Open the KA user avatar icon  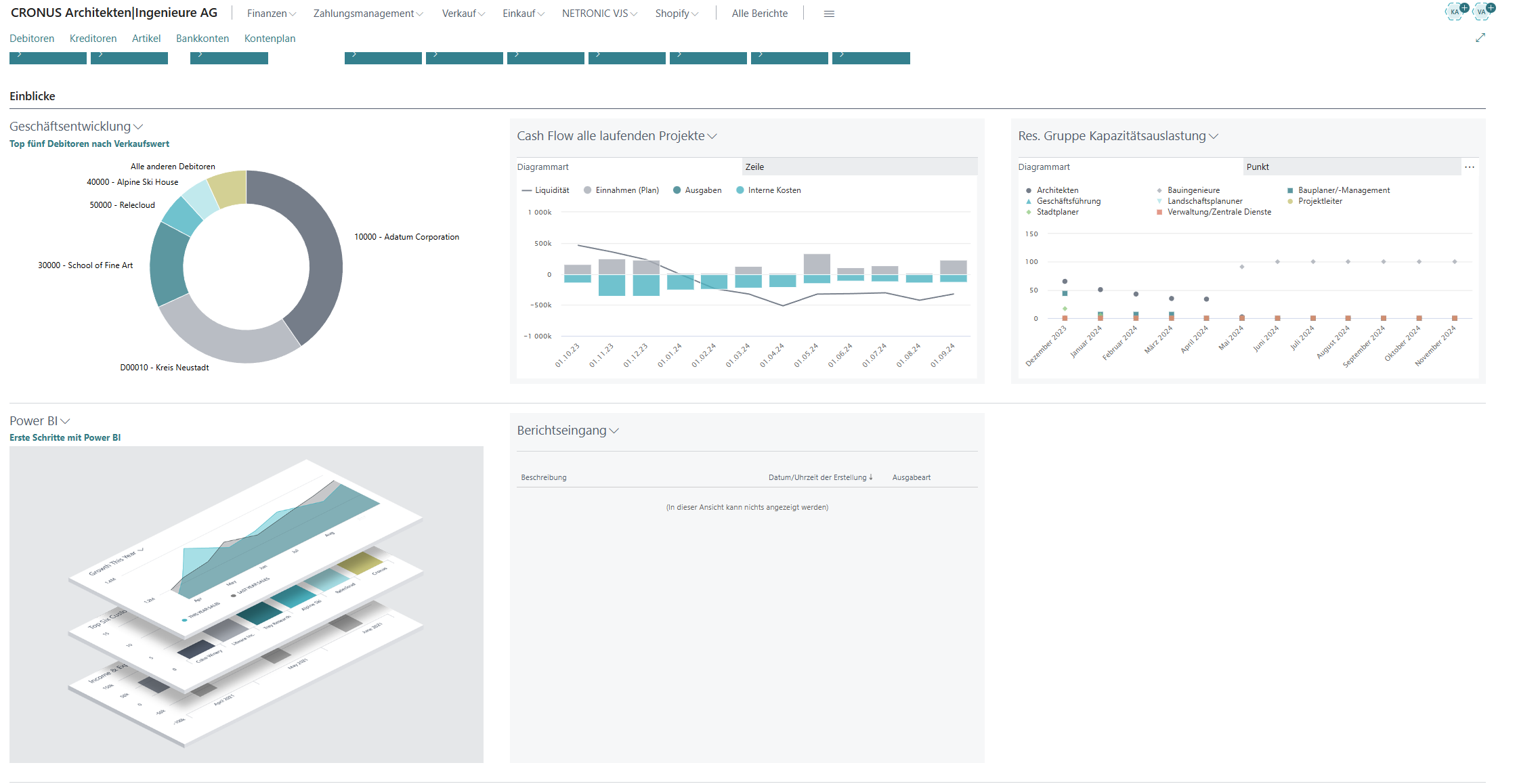(x=1454, y=12)
